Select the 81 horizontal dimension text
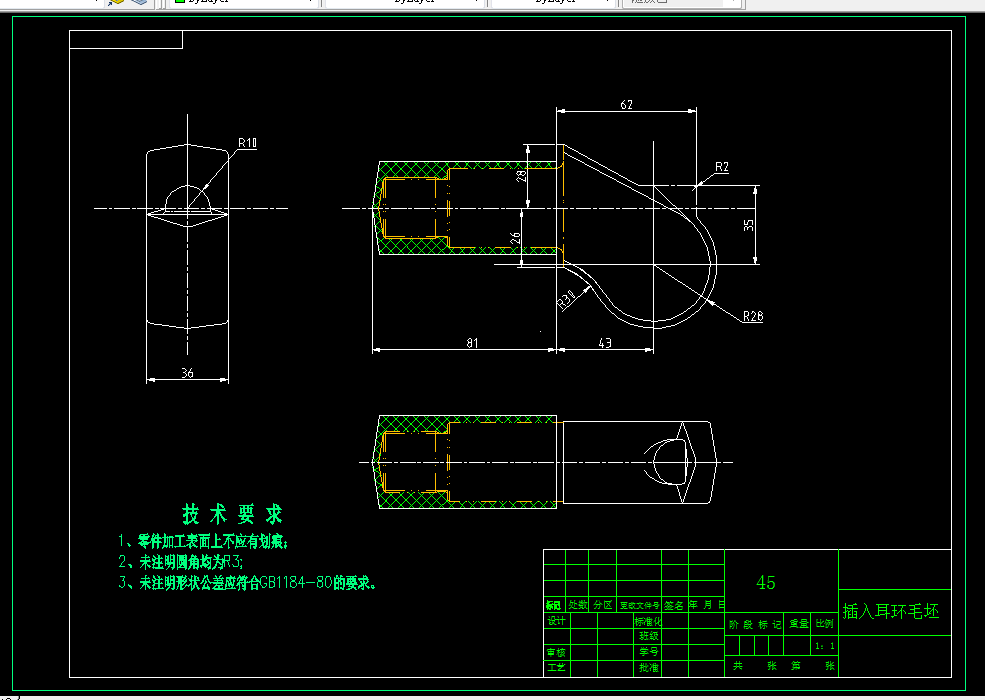985x700 pixels. tap(472, 342)
